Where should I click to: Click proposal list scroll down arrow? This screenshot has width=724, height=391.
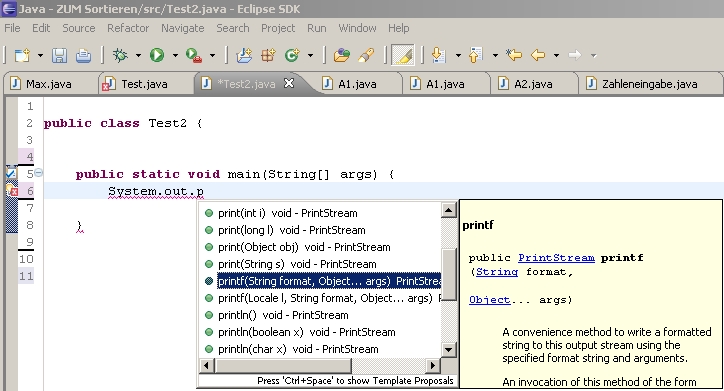tap(448, 349)
